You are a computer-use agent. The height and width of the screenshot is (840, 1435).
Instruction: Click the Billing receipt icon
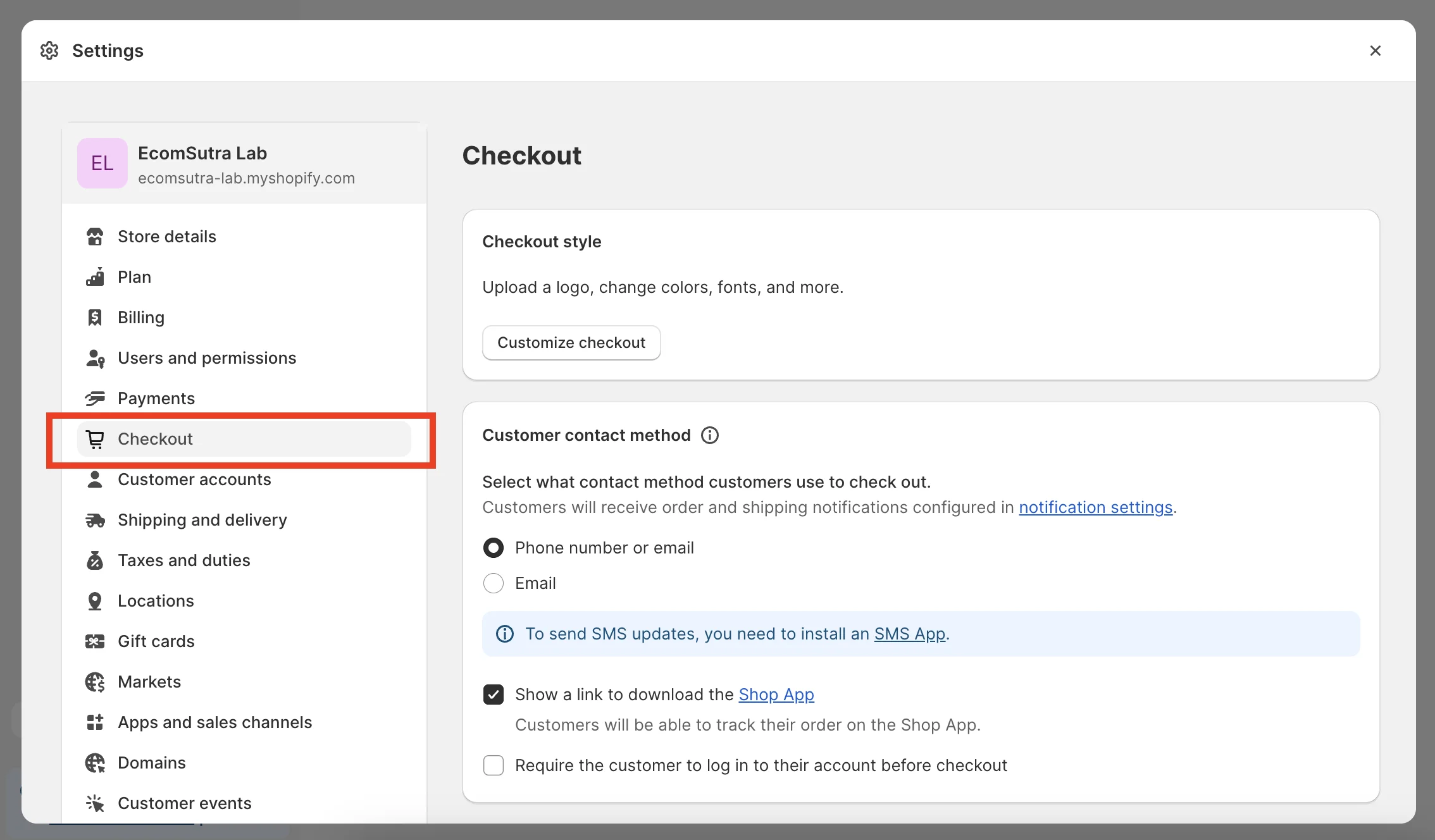pos(95,318)
